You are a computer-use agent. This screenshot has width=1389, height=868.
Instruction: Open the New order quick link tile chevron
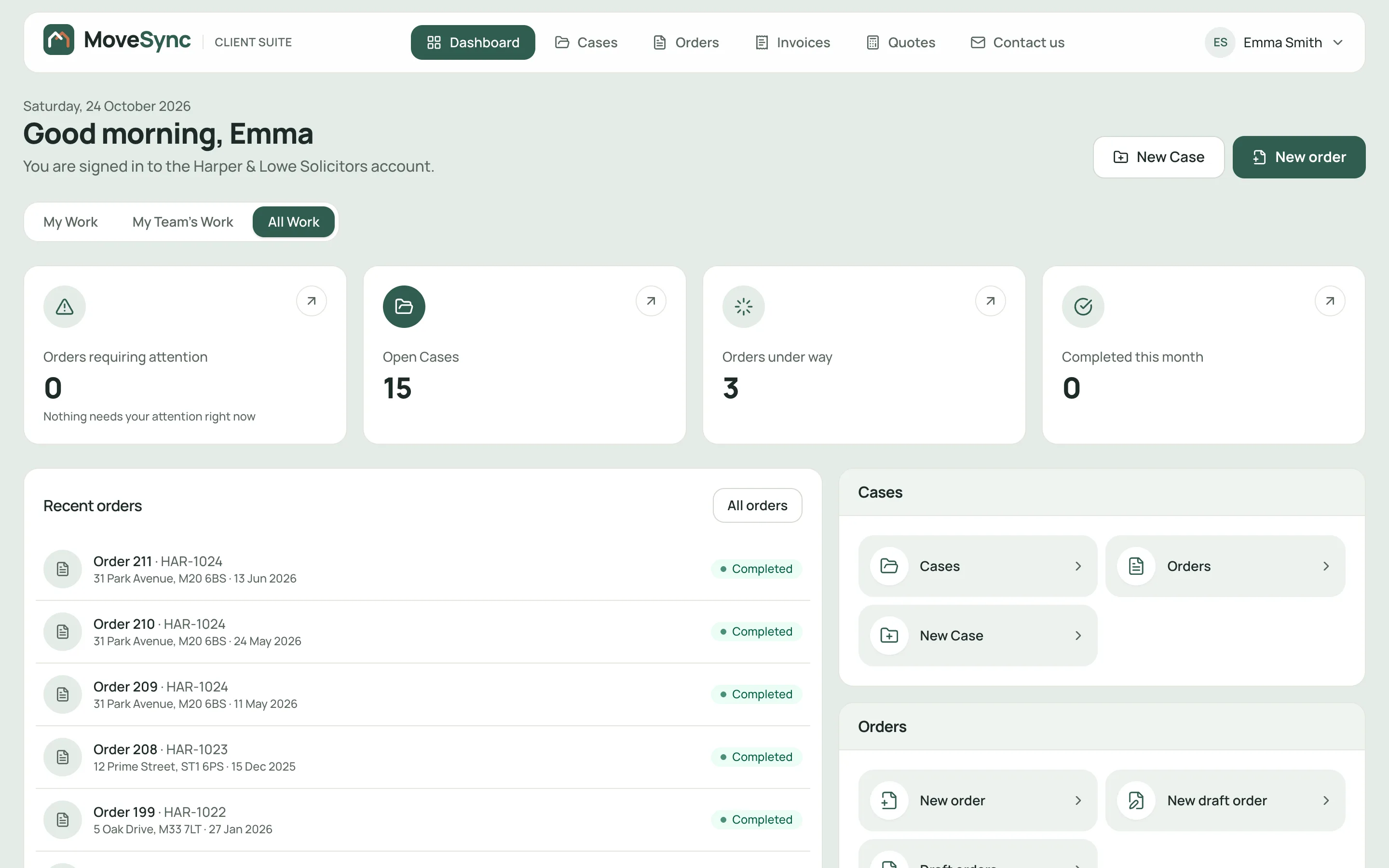(x=1078, y=800)
